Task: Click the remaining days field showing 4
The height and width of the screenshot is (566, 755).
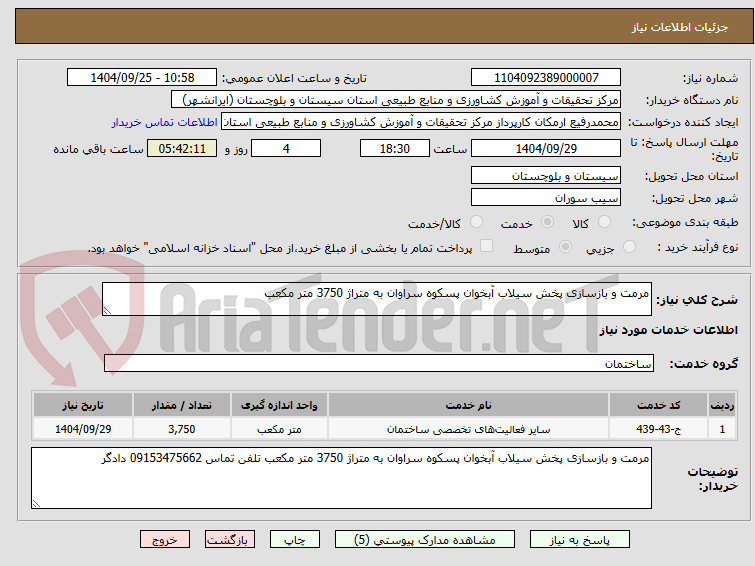Action: pos(286,148)
